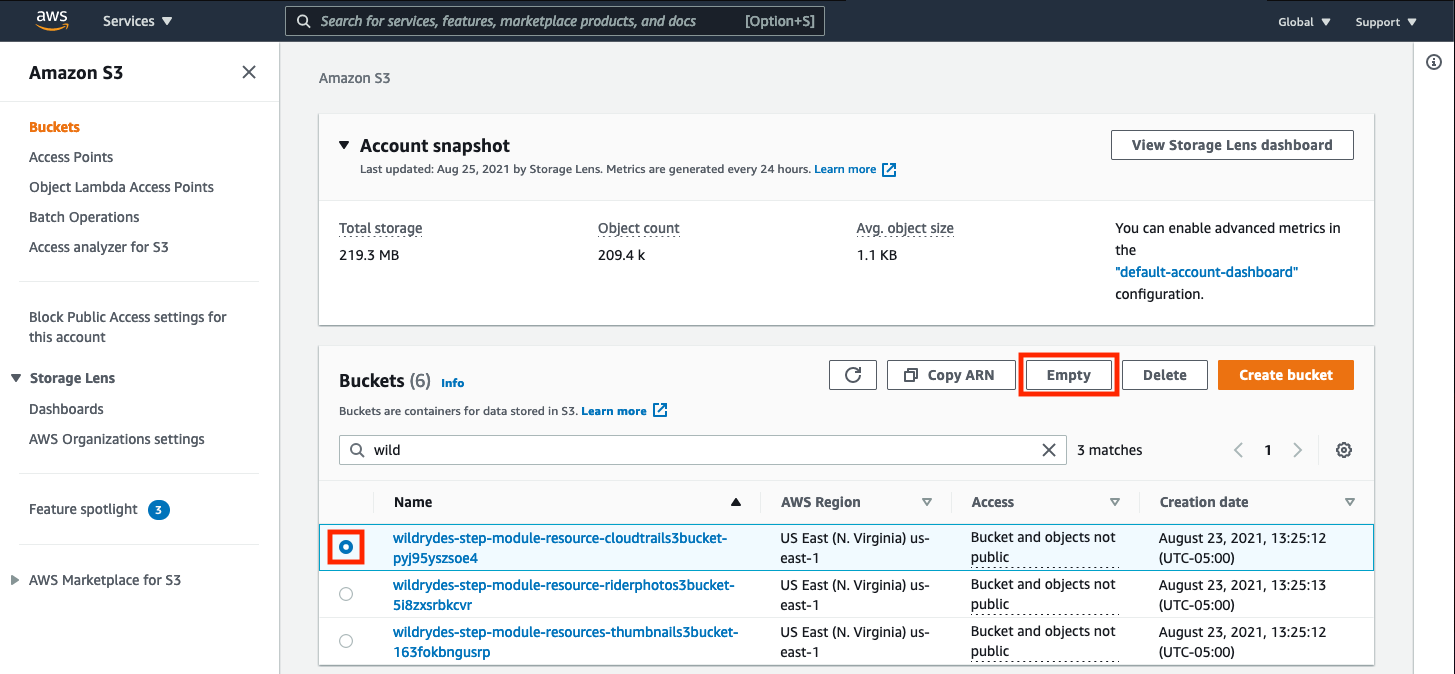Click the AWS search field
The width and height of the screenshot is (1455, 674).
click(x=555, y=21)
